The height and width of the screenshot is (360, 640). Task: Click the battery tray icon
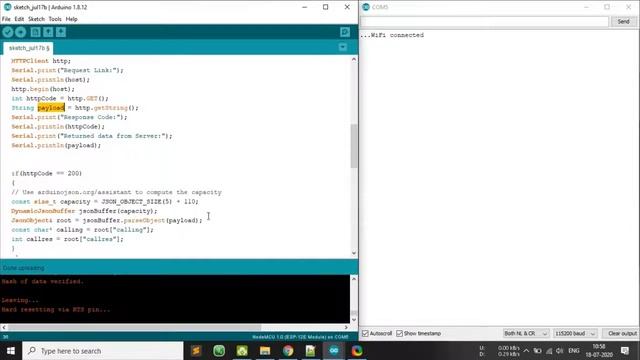[538, 351]
